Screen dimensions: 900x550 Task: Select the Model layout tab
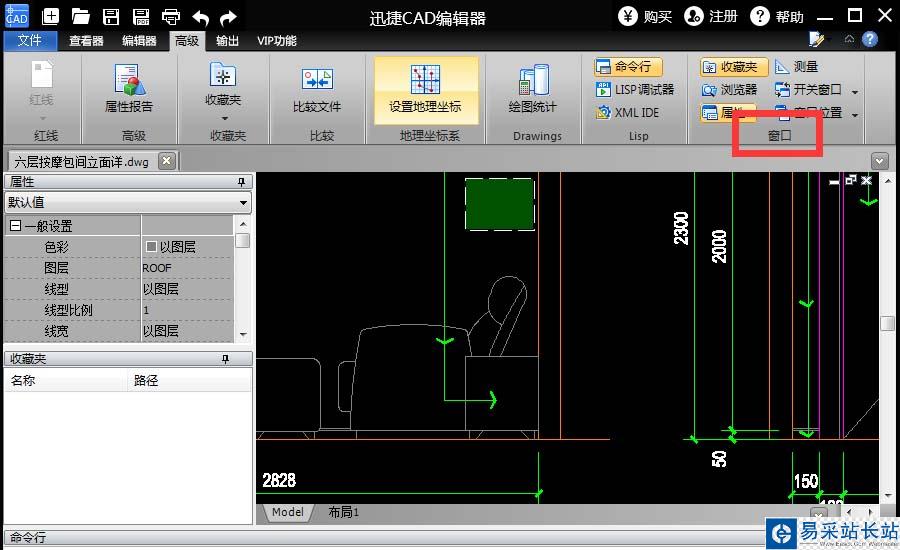click(288, 512)
